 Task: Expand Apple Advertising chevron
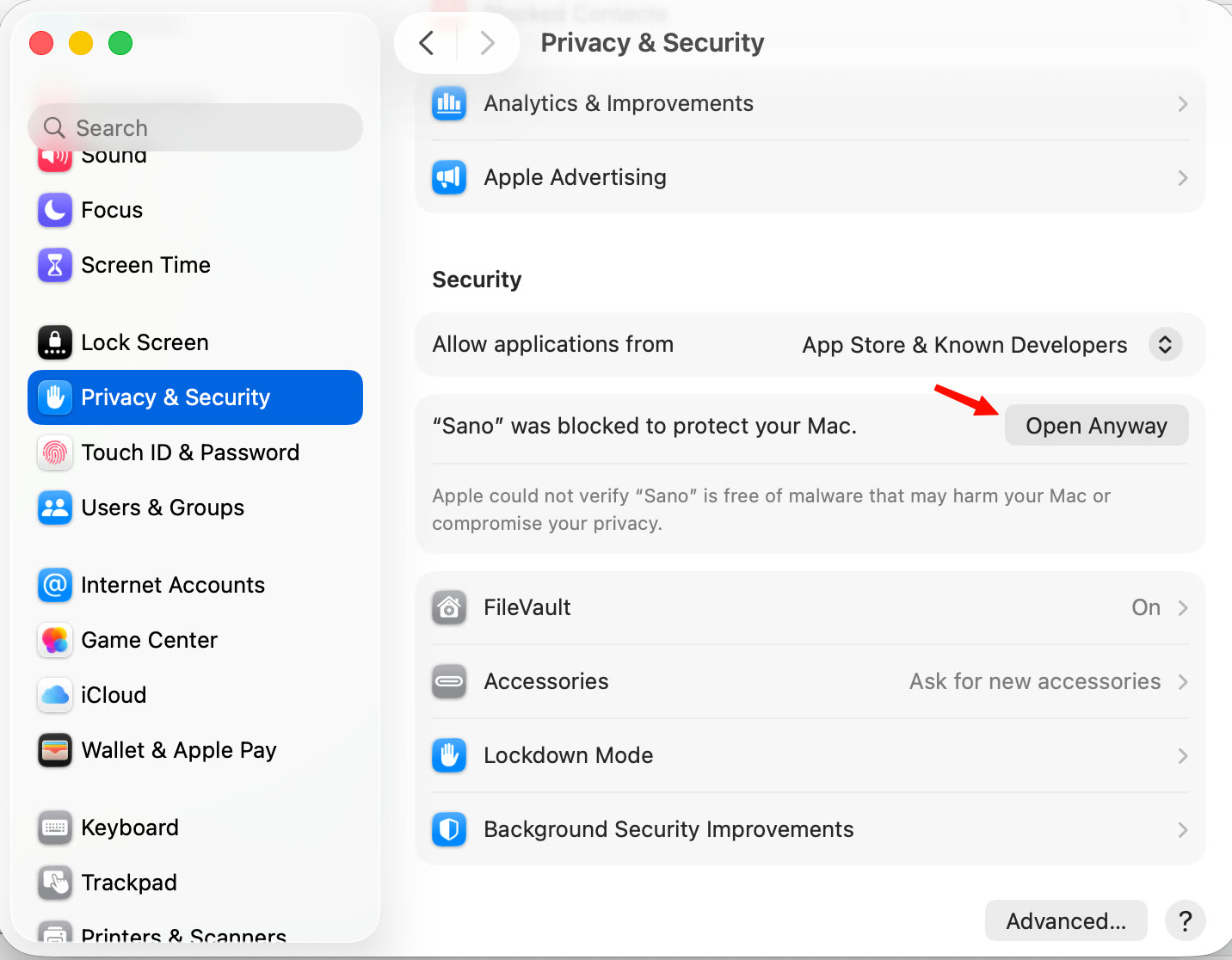1183,178
